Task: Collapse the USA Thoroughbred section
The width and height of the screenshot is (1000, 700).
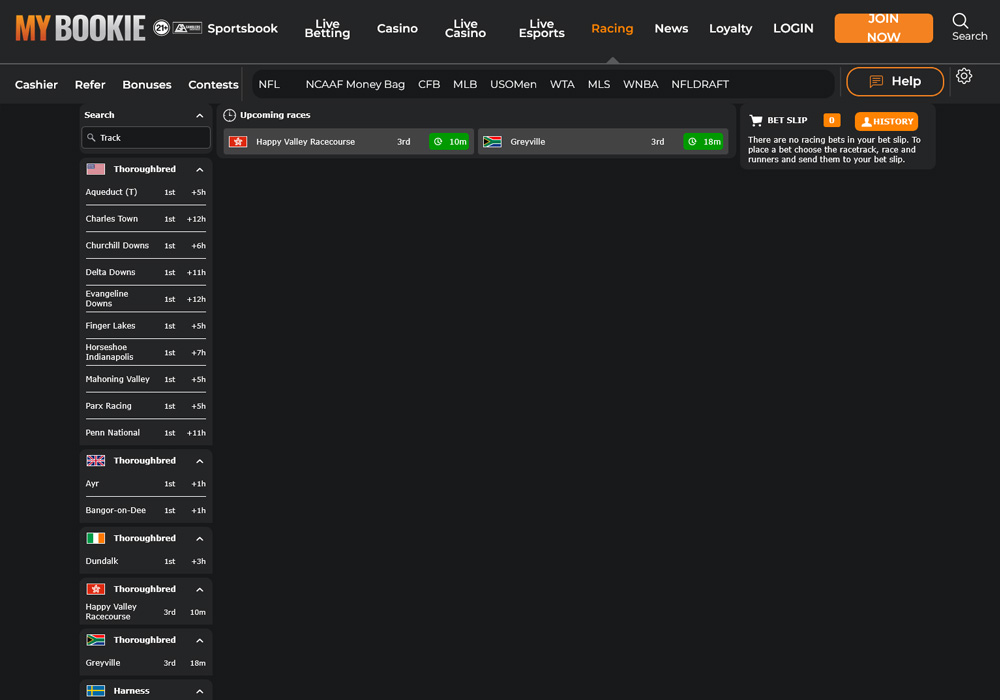Action: pos(199,169)
